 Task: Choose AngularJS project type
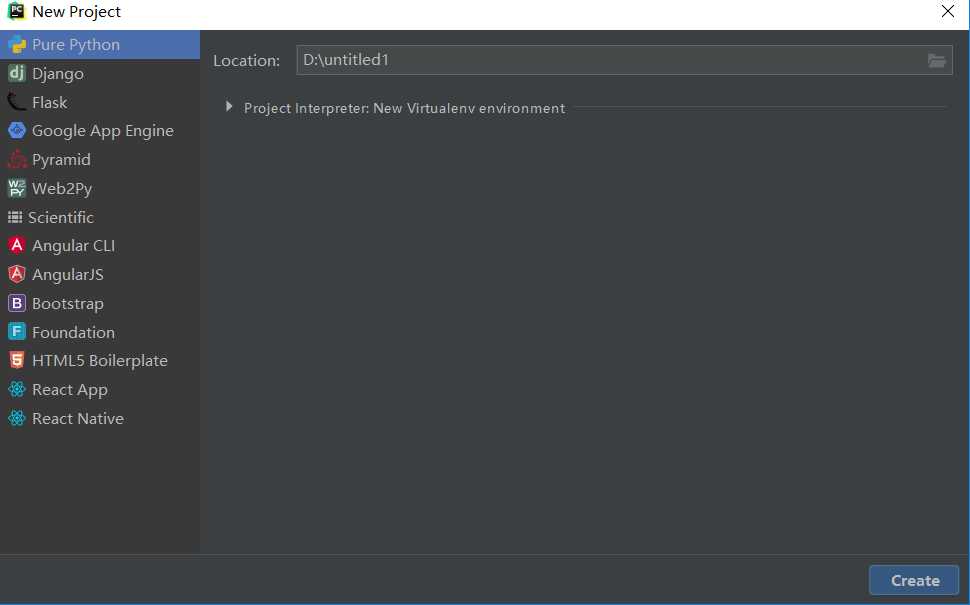pos(100,274)
